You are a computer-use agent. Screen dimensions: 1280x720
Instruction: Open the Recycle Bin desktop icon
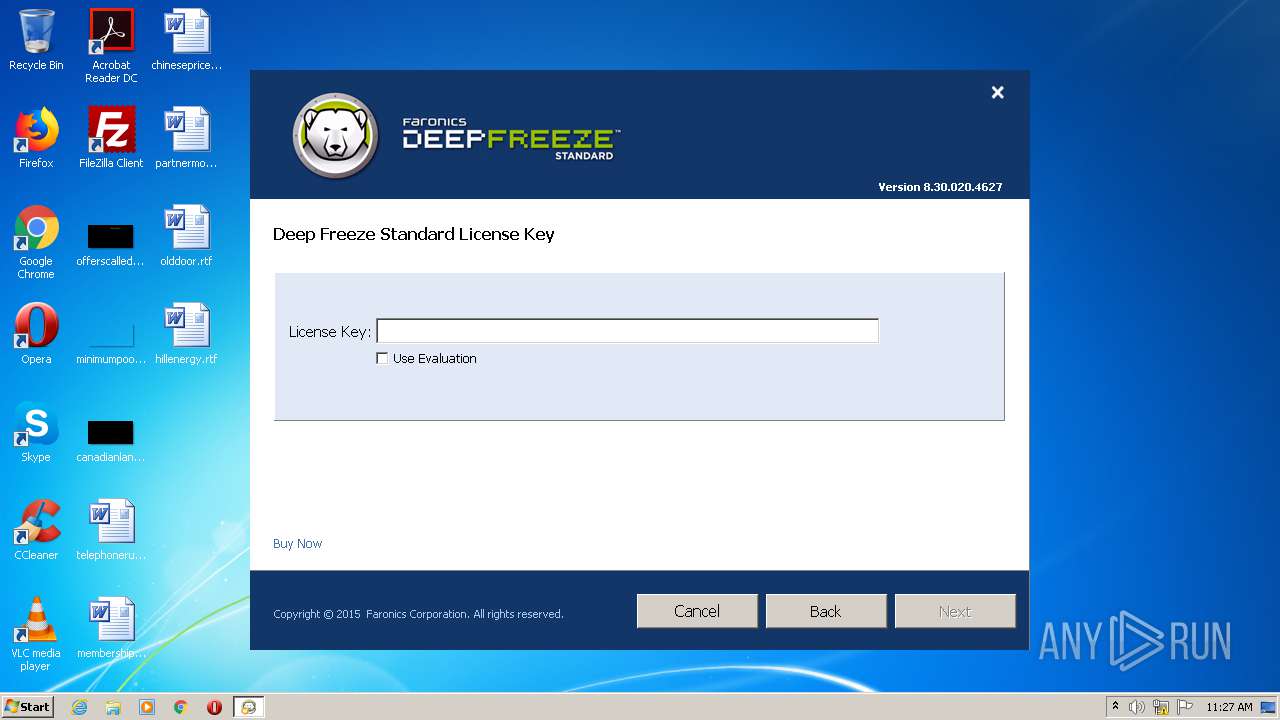[x=36, y=40]
